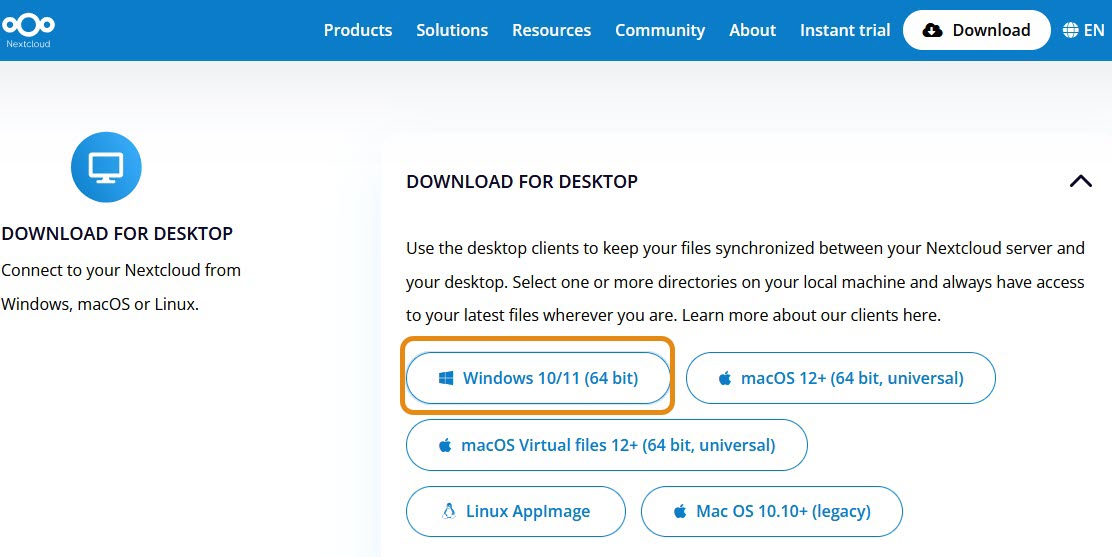The width and height of the screenshot is (1112, 557).
Task: Download macOS 12+ (64 bit, universal) client
Action: (x=840, y=377)
